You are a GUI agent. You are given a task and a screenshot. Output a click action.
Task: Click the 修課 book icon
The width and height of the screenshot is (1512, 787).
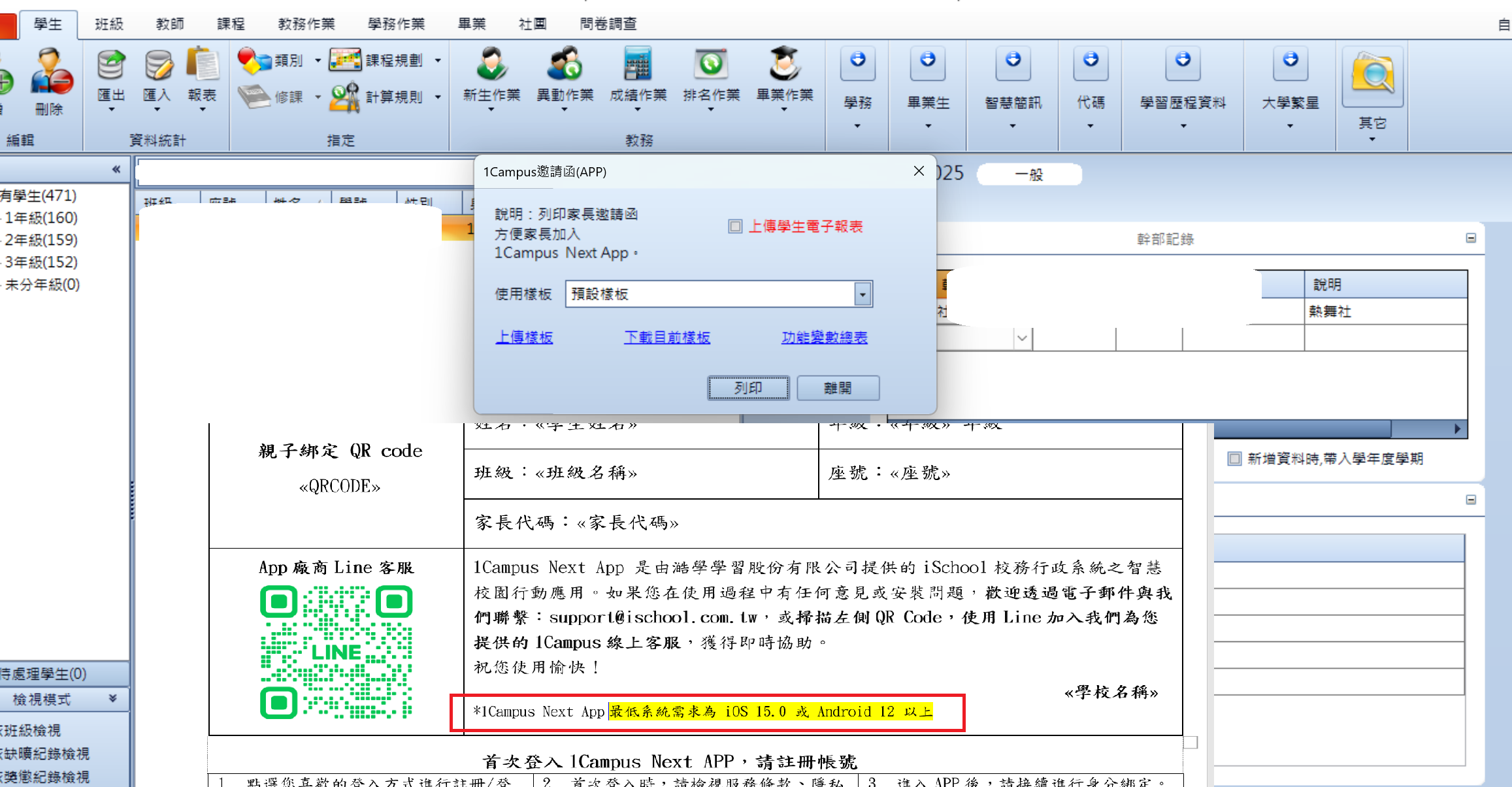pyautogui.click(x=254, y=97)
